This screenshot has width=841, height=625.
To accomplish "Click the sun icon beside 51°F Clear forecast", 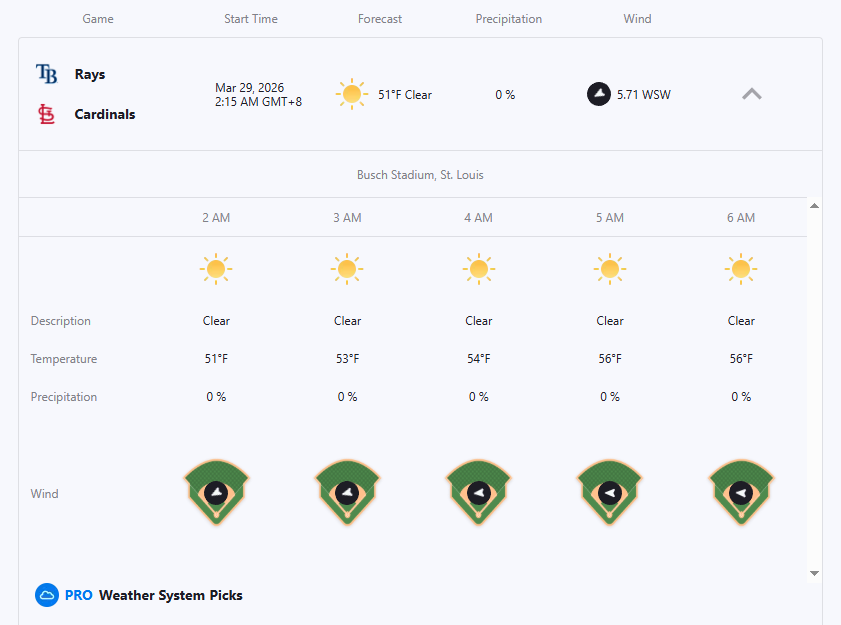I will tap(351, 95).
